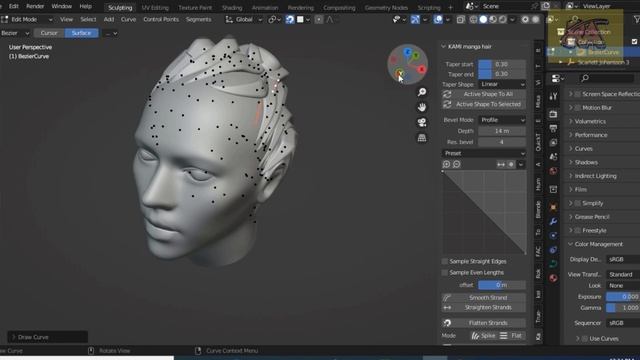Open Bevel Mode Profile dropdown

[502, 120]
